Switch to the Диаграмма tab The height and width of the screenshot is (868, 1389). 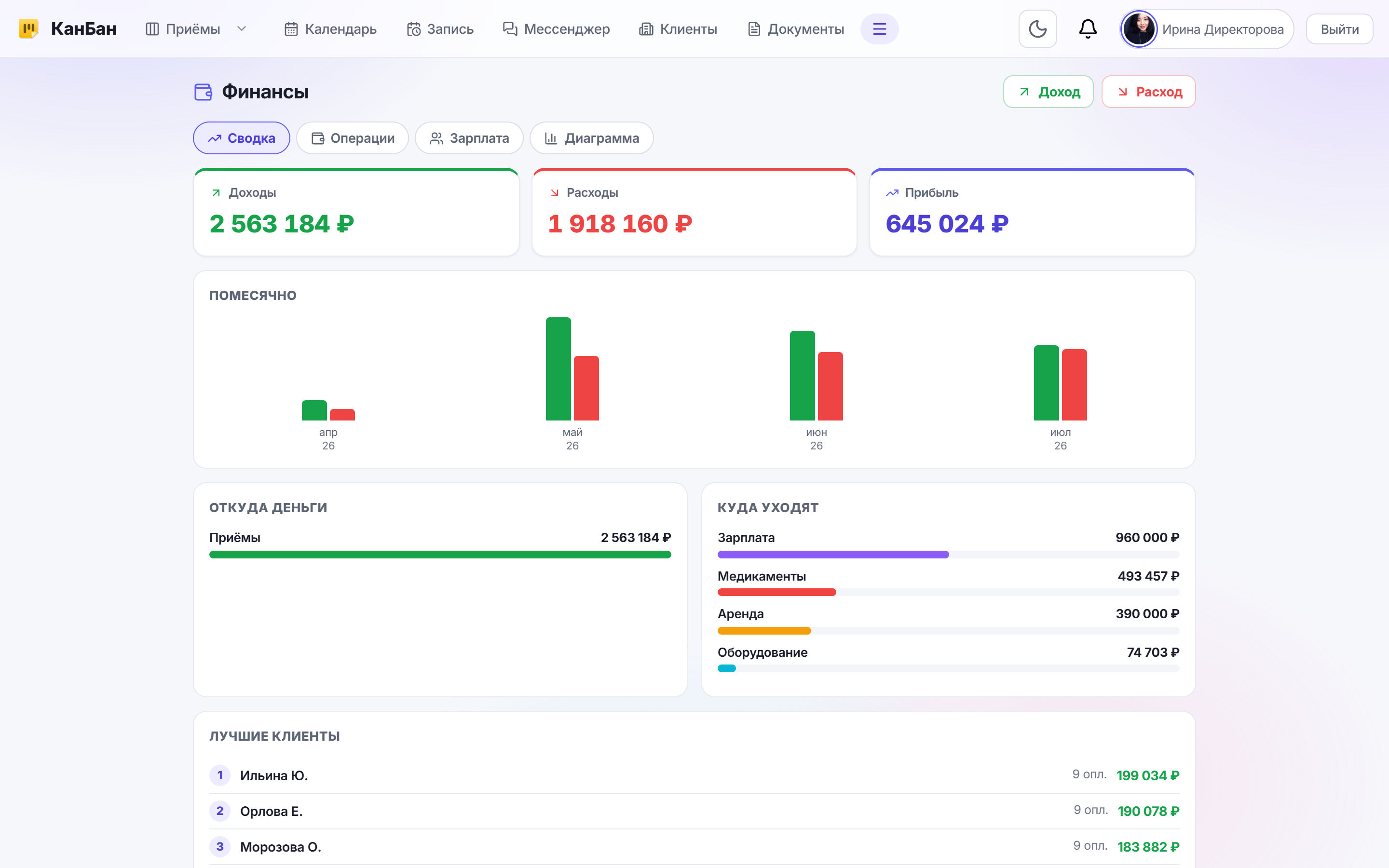pos(591,138)
